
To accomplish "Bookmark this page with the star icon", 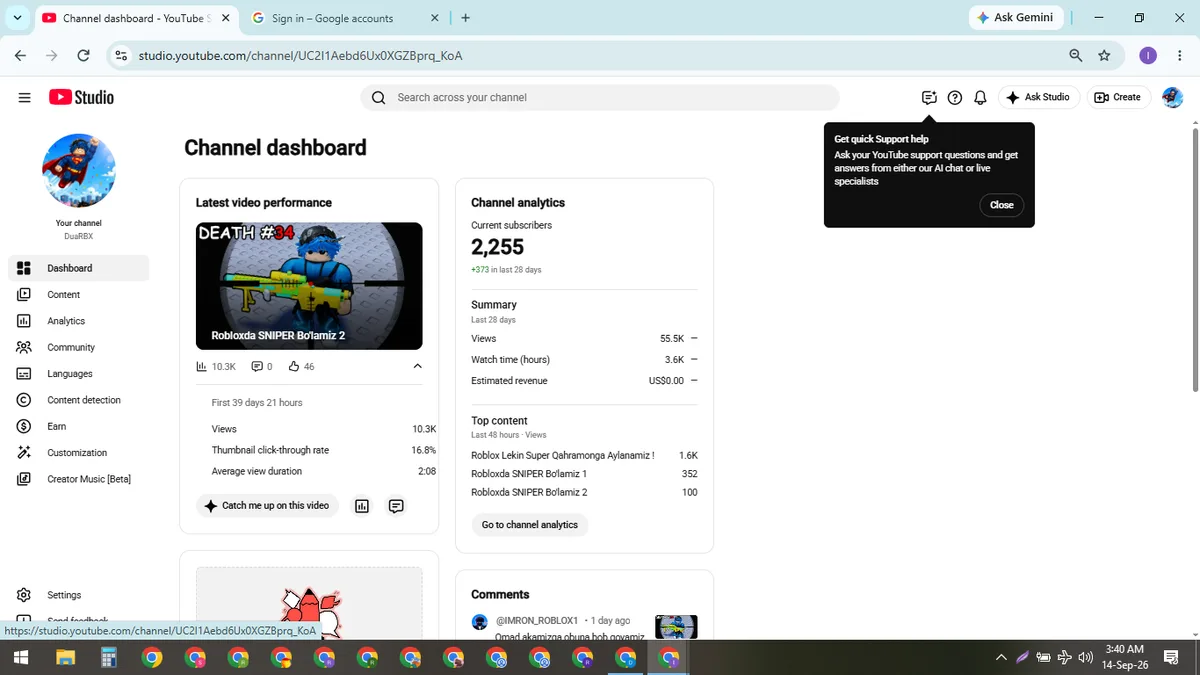I will (x=1104, y=56).
